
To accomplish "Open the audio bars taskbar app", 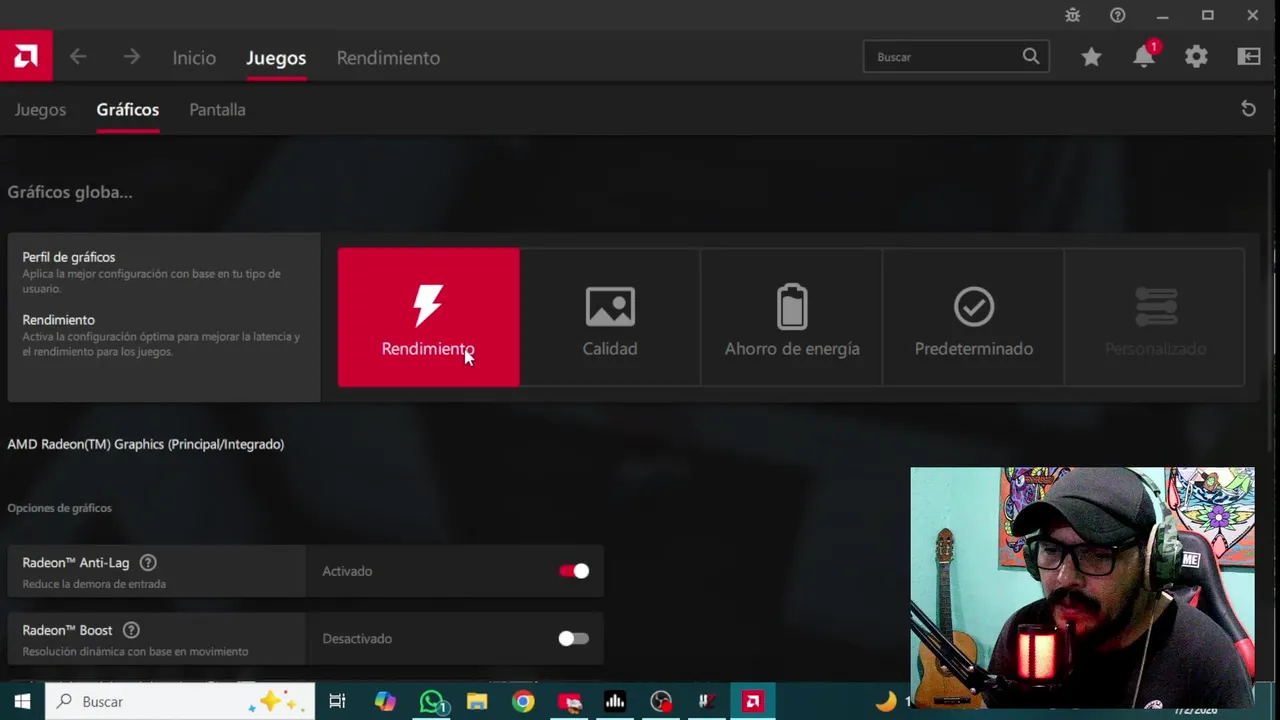I will click(615, 701).
